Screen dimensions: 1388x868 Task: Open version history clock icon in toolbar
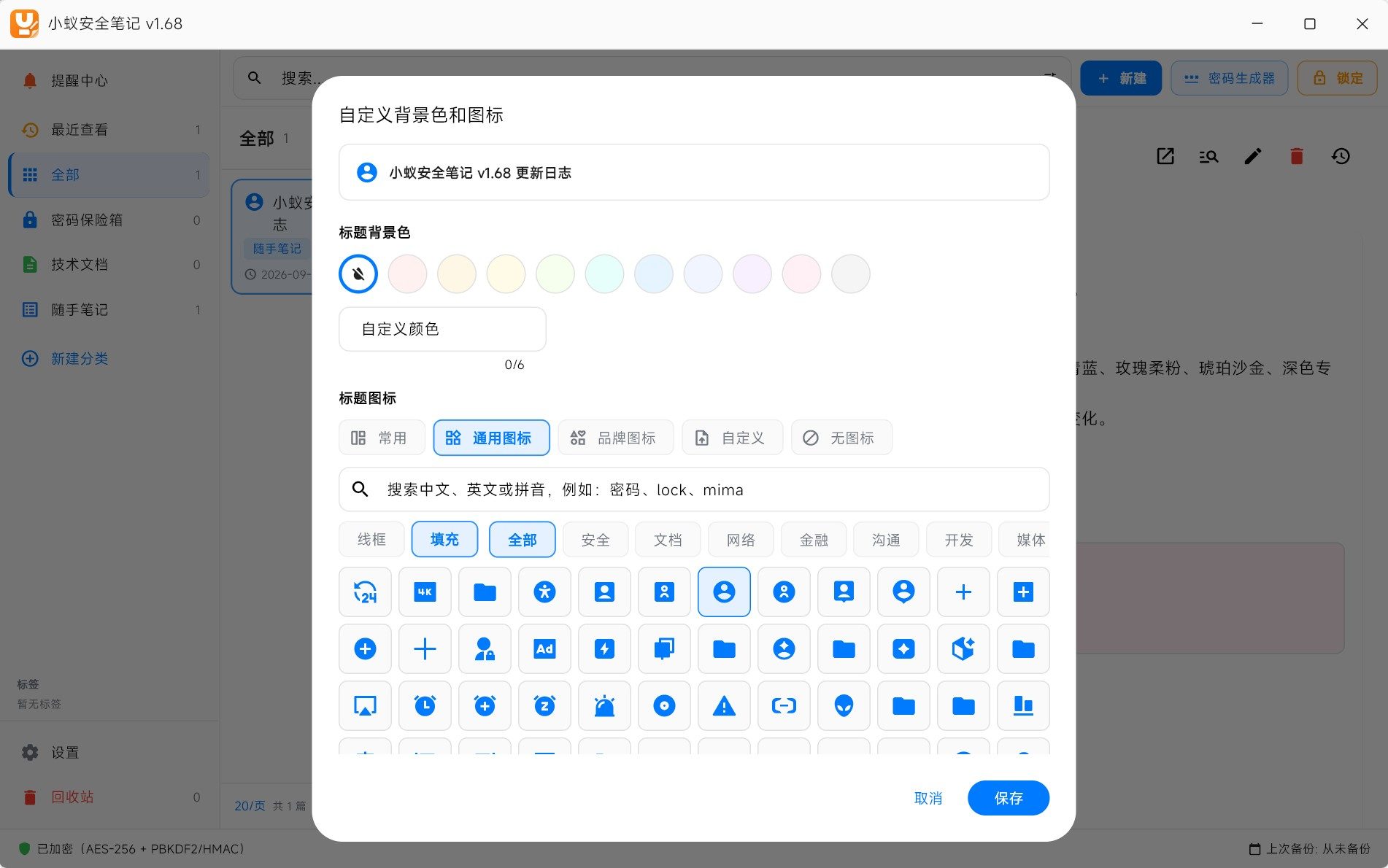[1341, 156]
